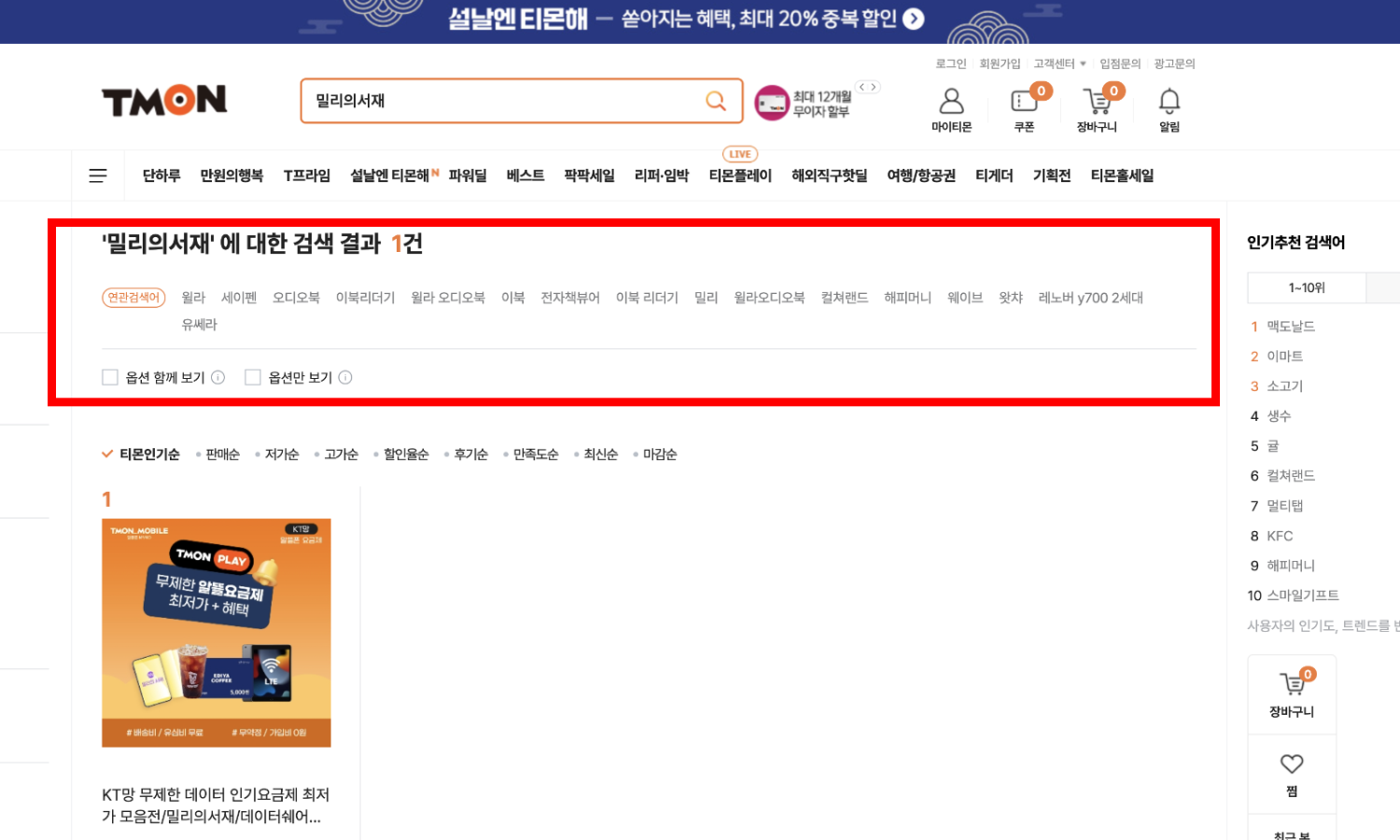The width and height of the screenshot is (1400, 840).
Task: Open 티게더 menu
Action: point(994,175)
